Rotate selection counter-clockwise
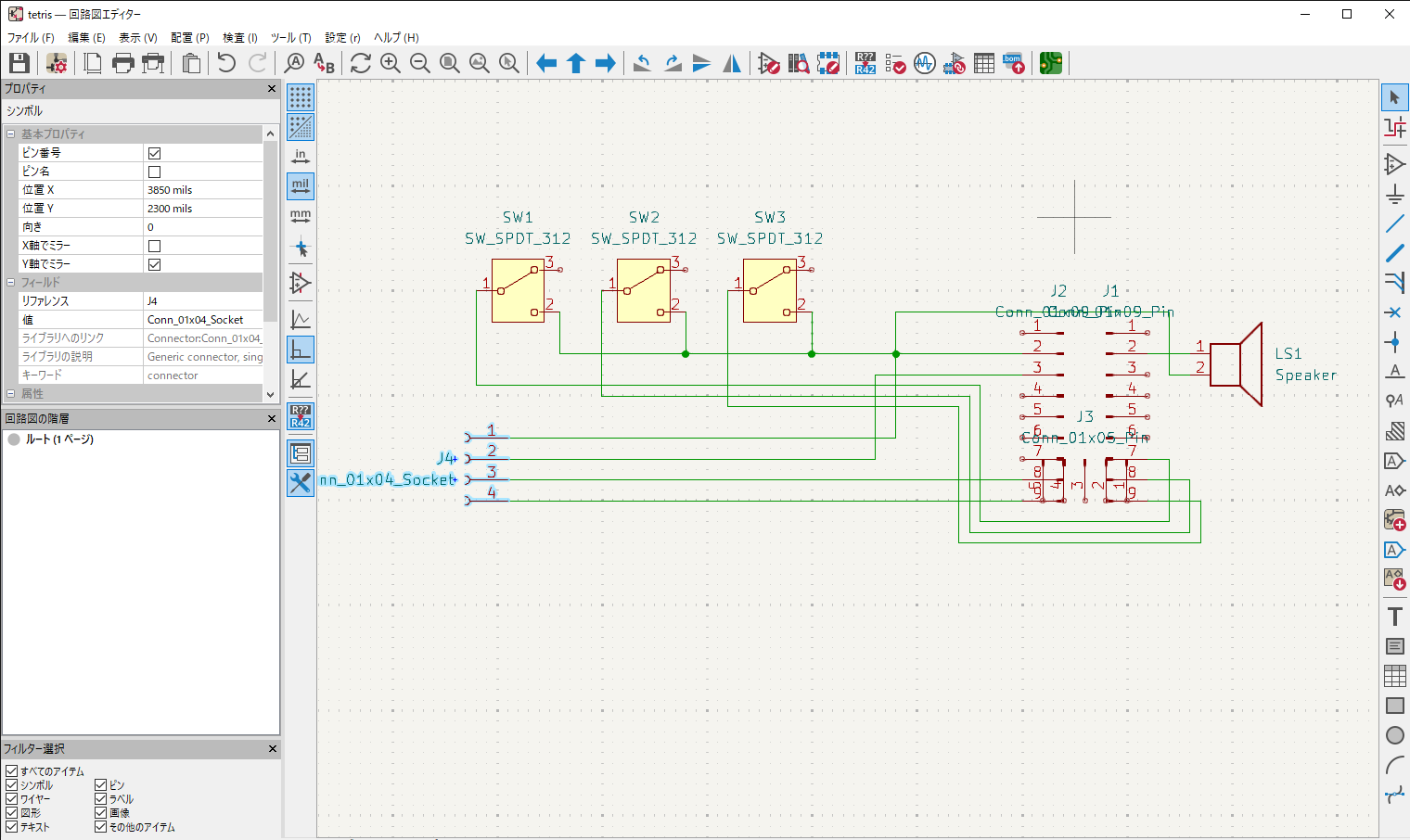This screenshot has height=840, width=1410. (x=643, y=63)
